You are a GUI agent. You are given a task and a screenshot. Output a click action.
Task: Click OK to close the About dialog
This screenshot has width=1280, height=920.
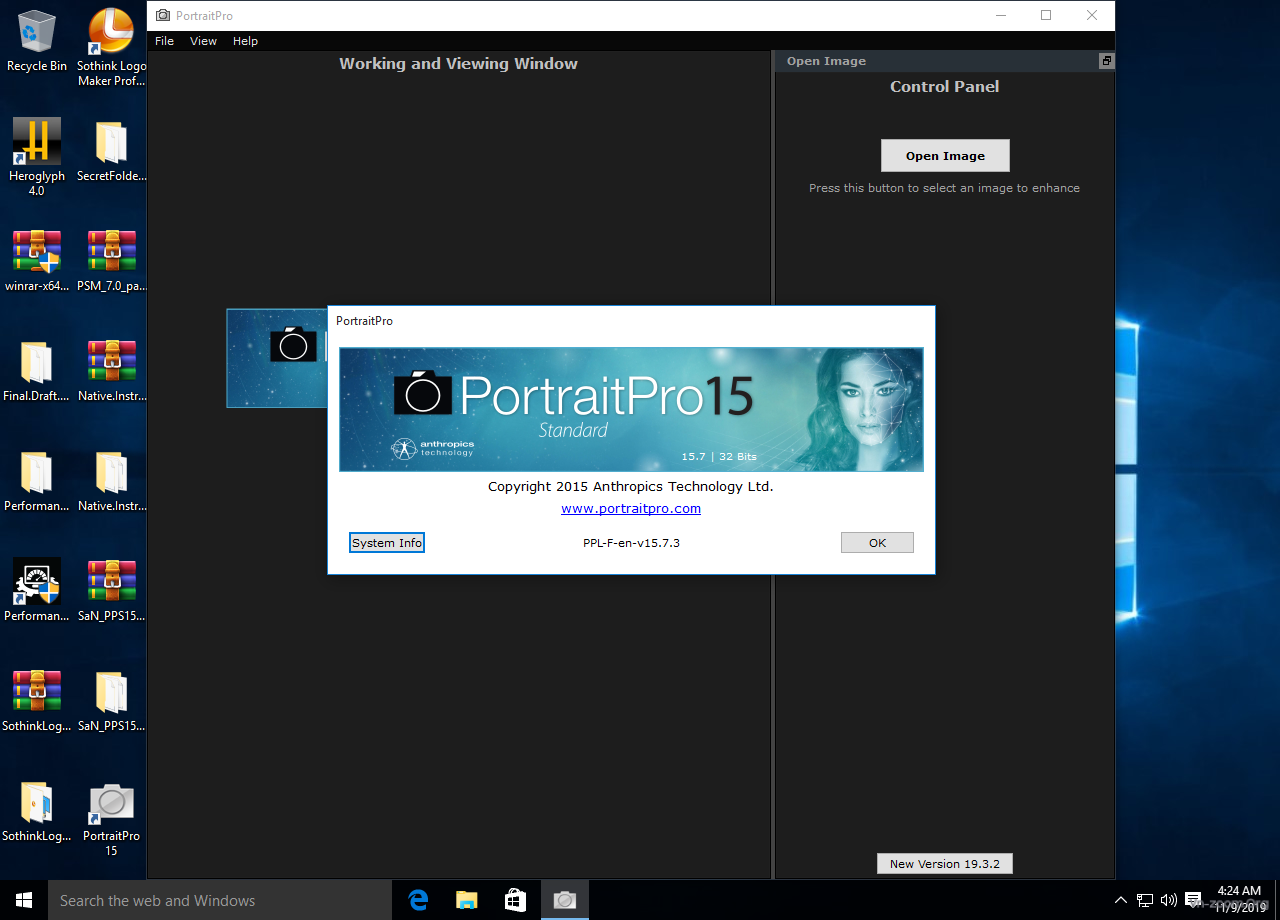877,542
